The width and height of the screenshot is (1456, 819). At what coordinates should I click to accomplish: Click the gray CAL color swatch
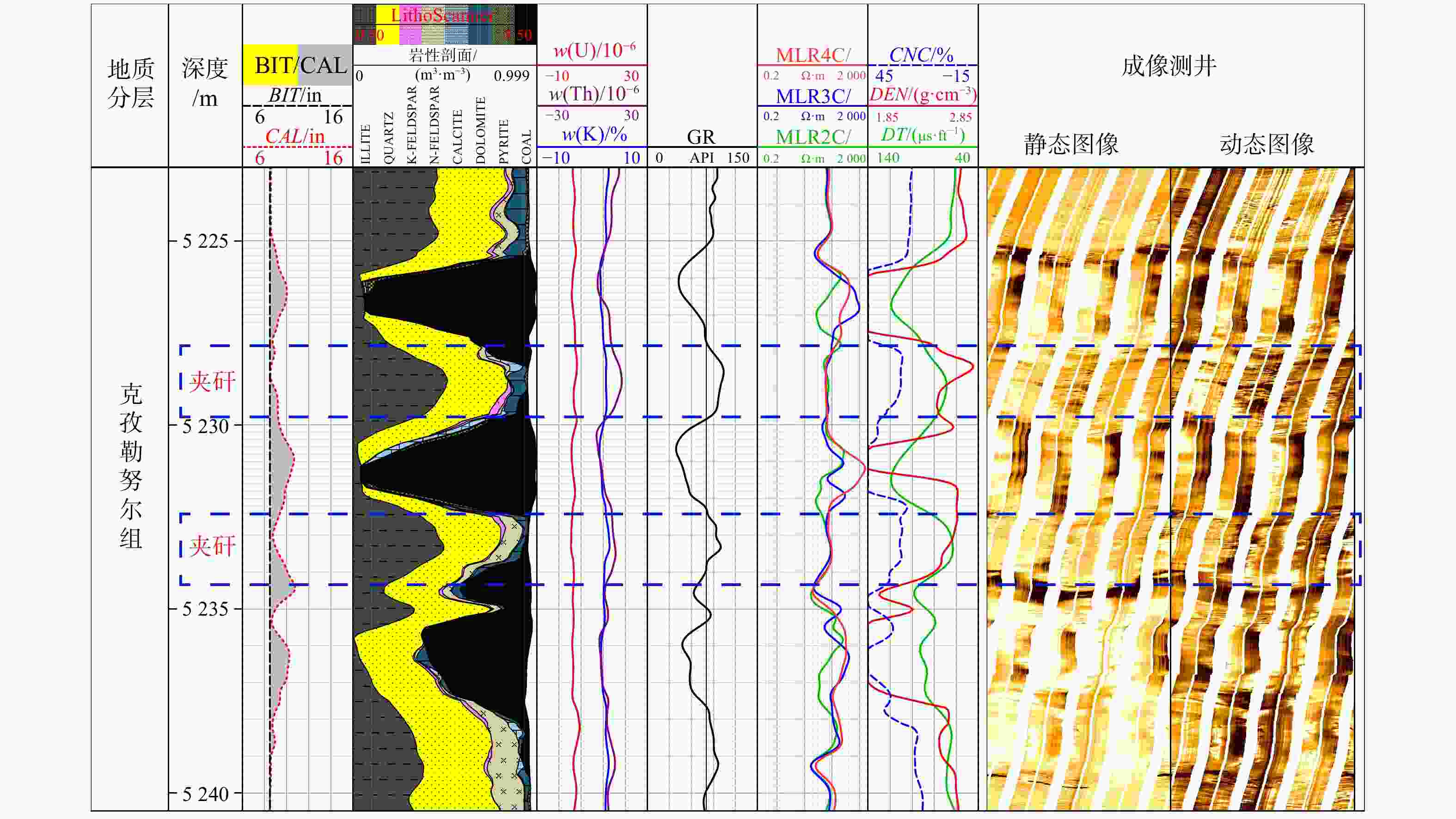324,65
